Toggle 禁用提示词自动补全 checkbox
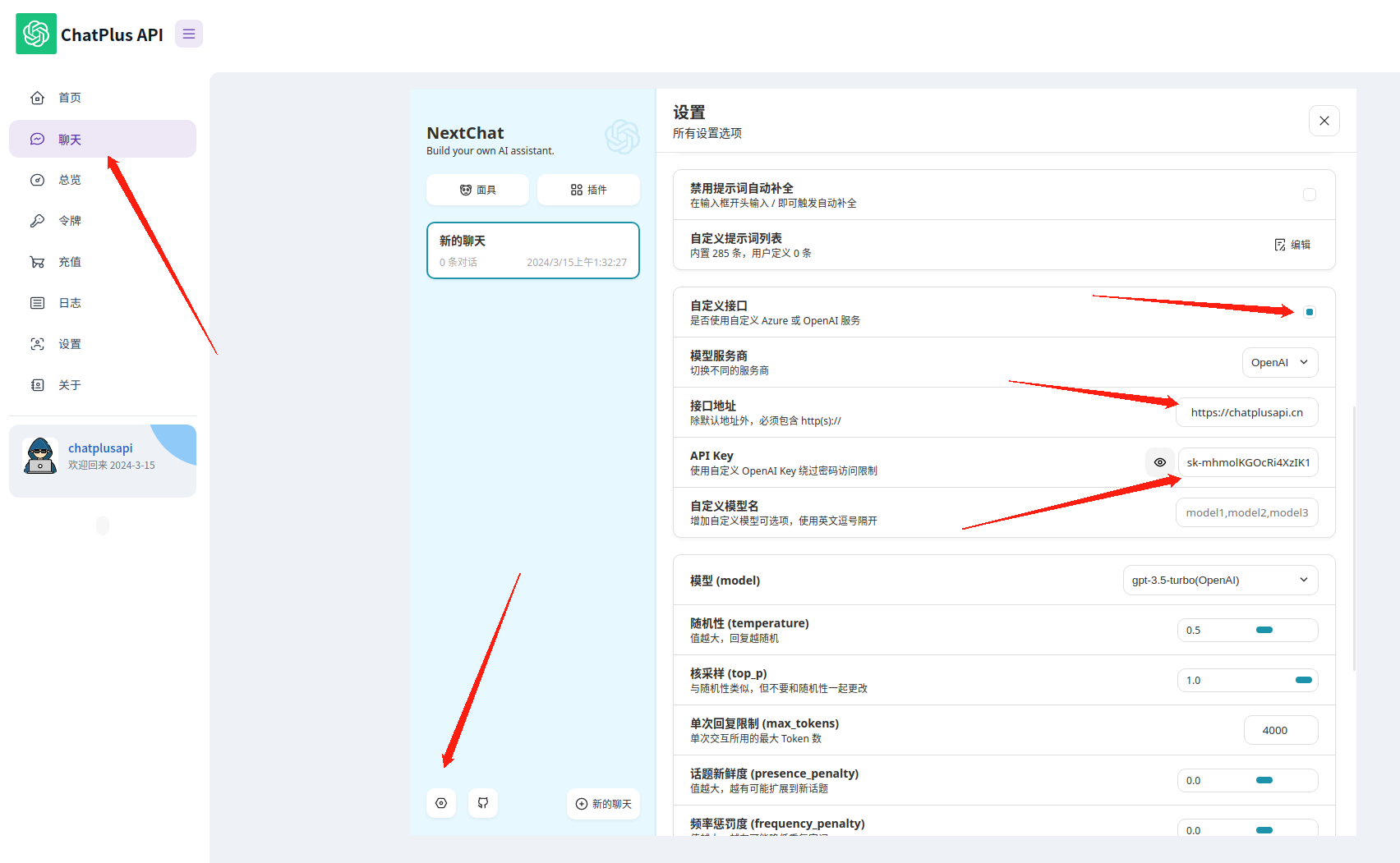 pos(1310,195)
